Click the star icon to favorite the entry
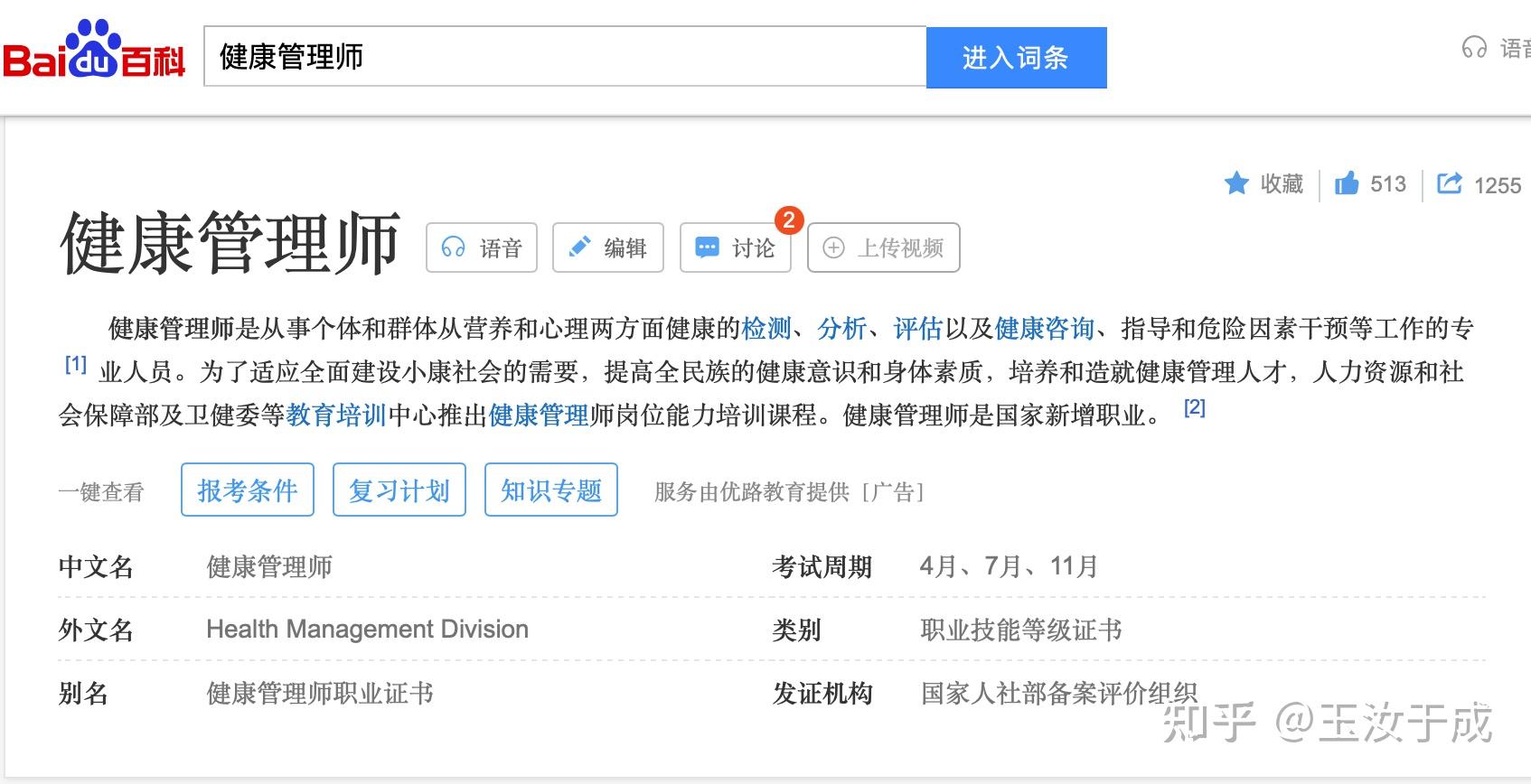 1236,183
